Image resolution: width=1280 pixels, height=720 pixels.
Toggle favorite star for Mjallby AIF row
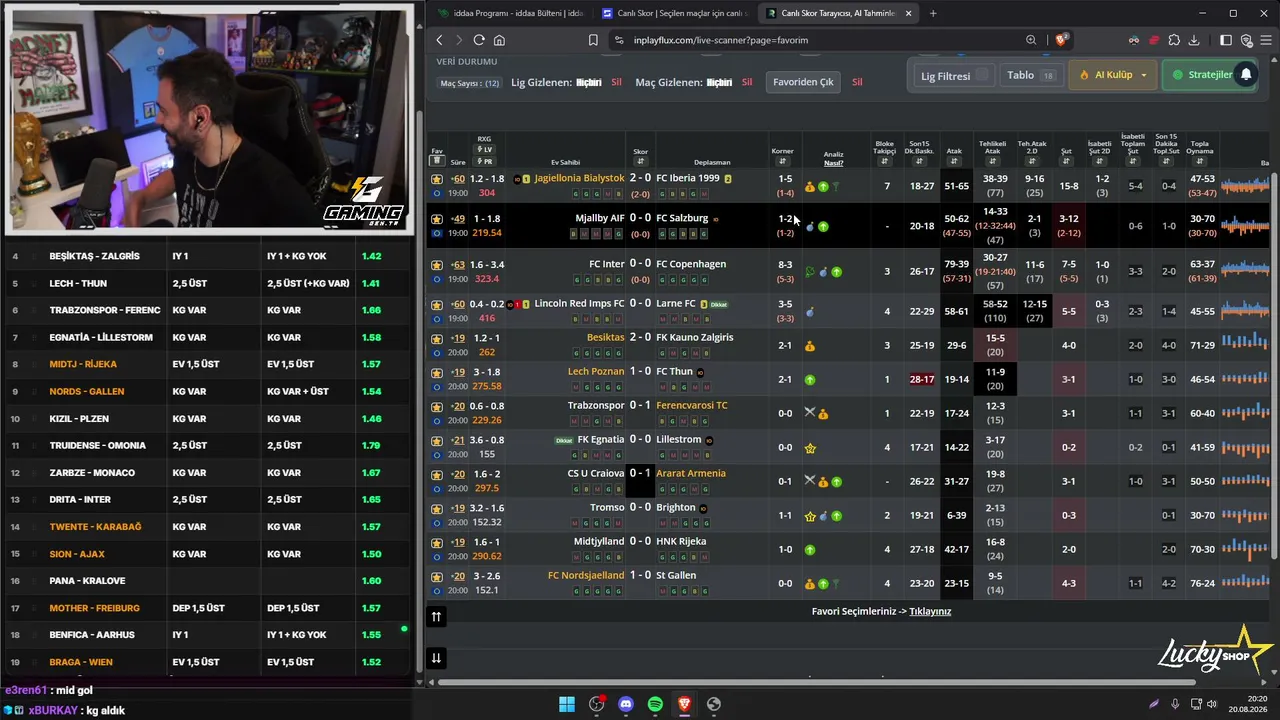pos(437,219)
